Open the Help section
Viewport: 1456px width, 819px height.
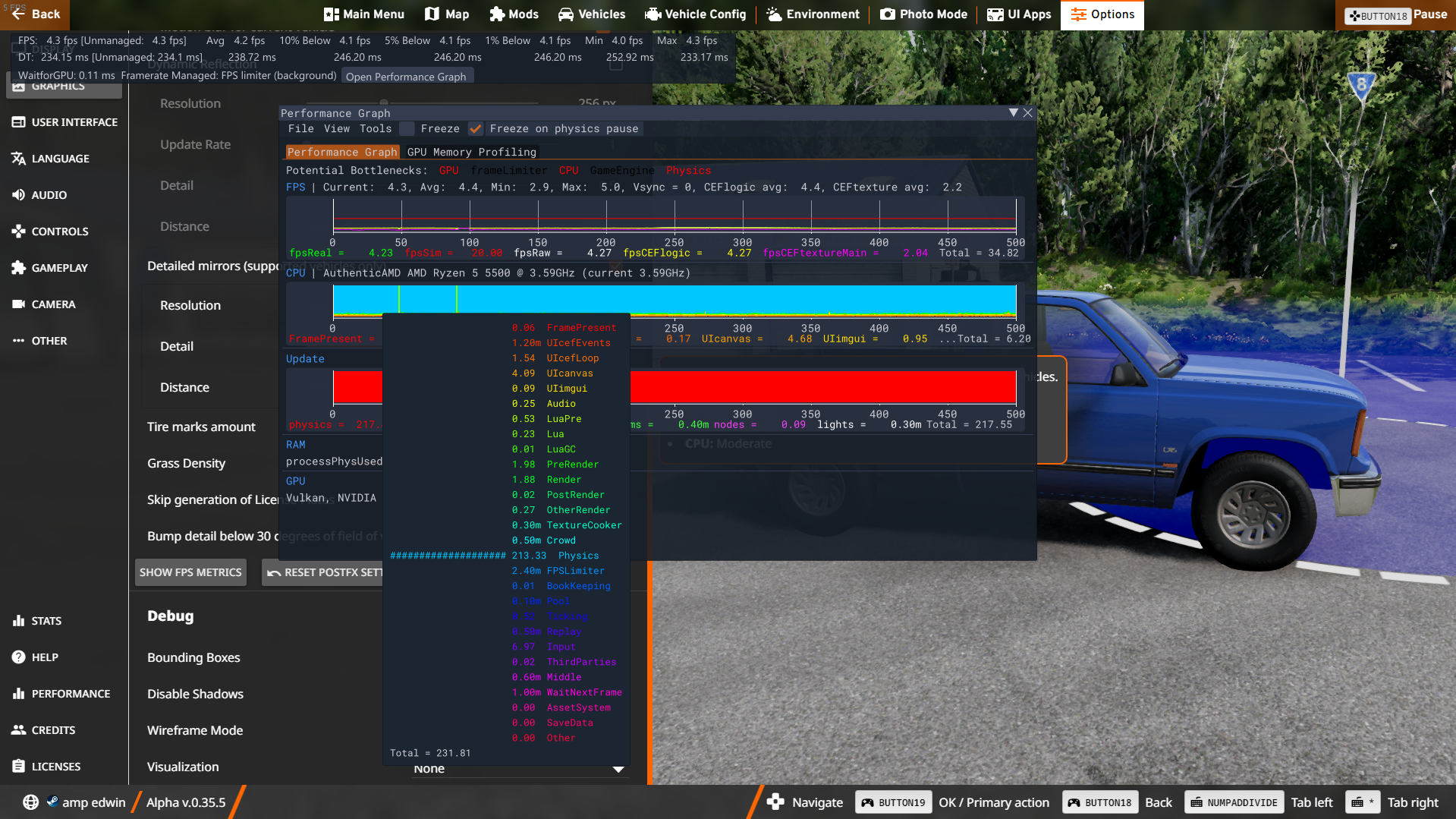coord(64,657)
